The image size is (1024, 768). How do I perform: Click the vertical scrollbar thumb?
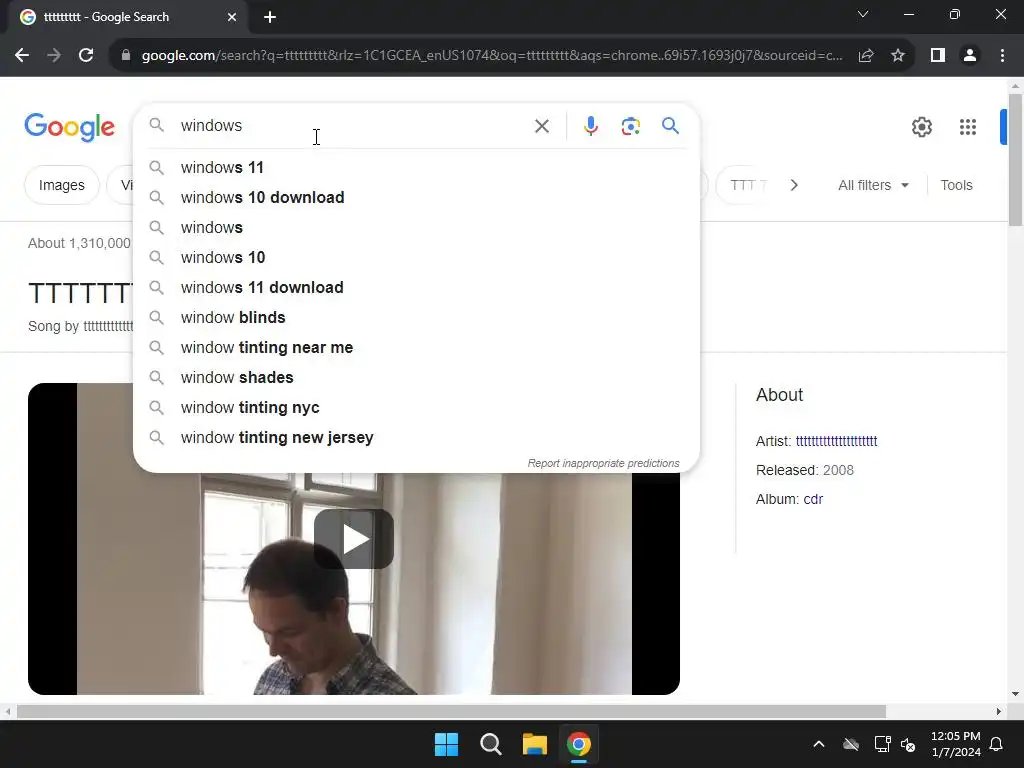(1015, 160)
